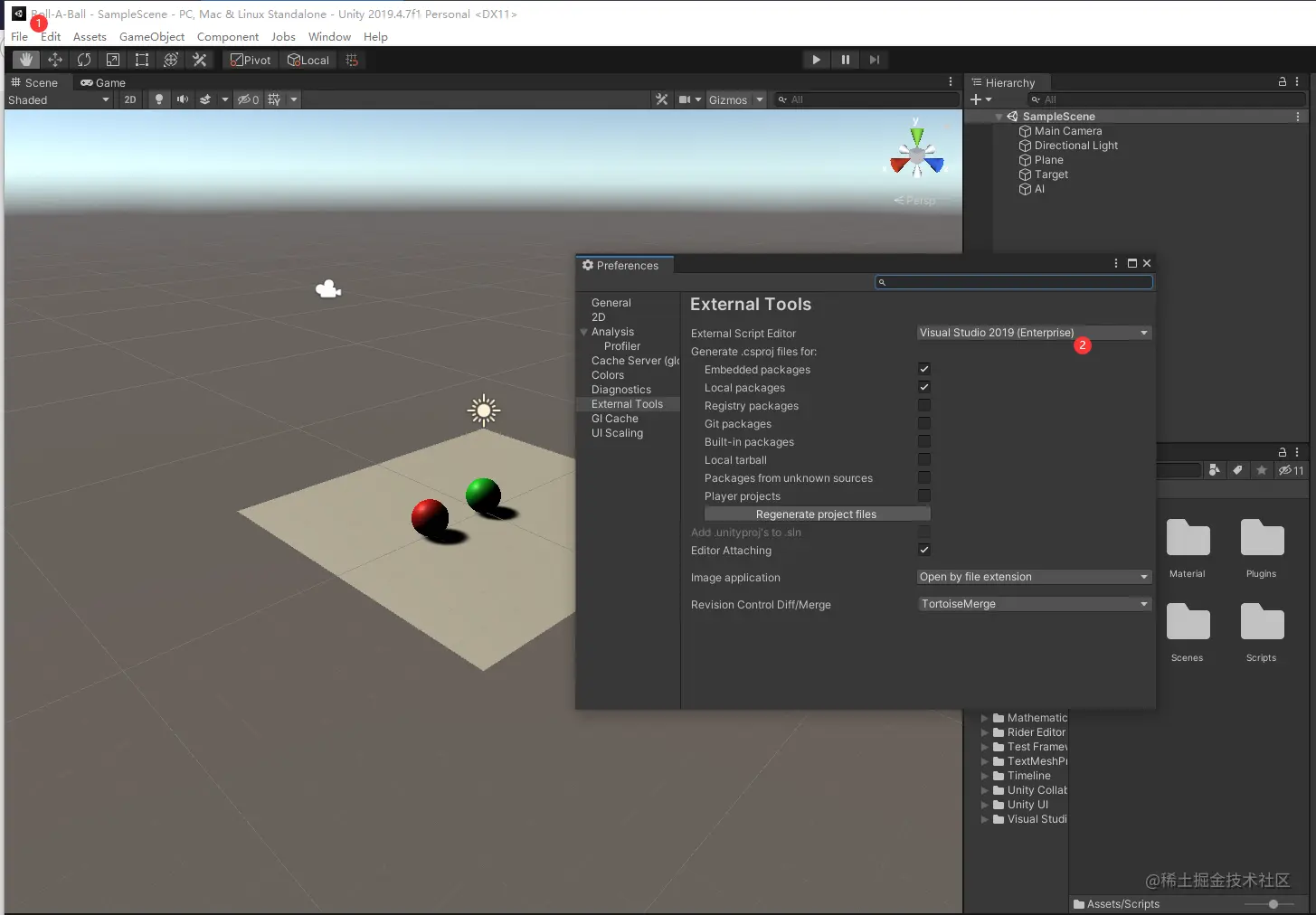Click the Step frame button
Viewport: 1316px width, 915px height.
click(x=875, y=60)
